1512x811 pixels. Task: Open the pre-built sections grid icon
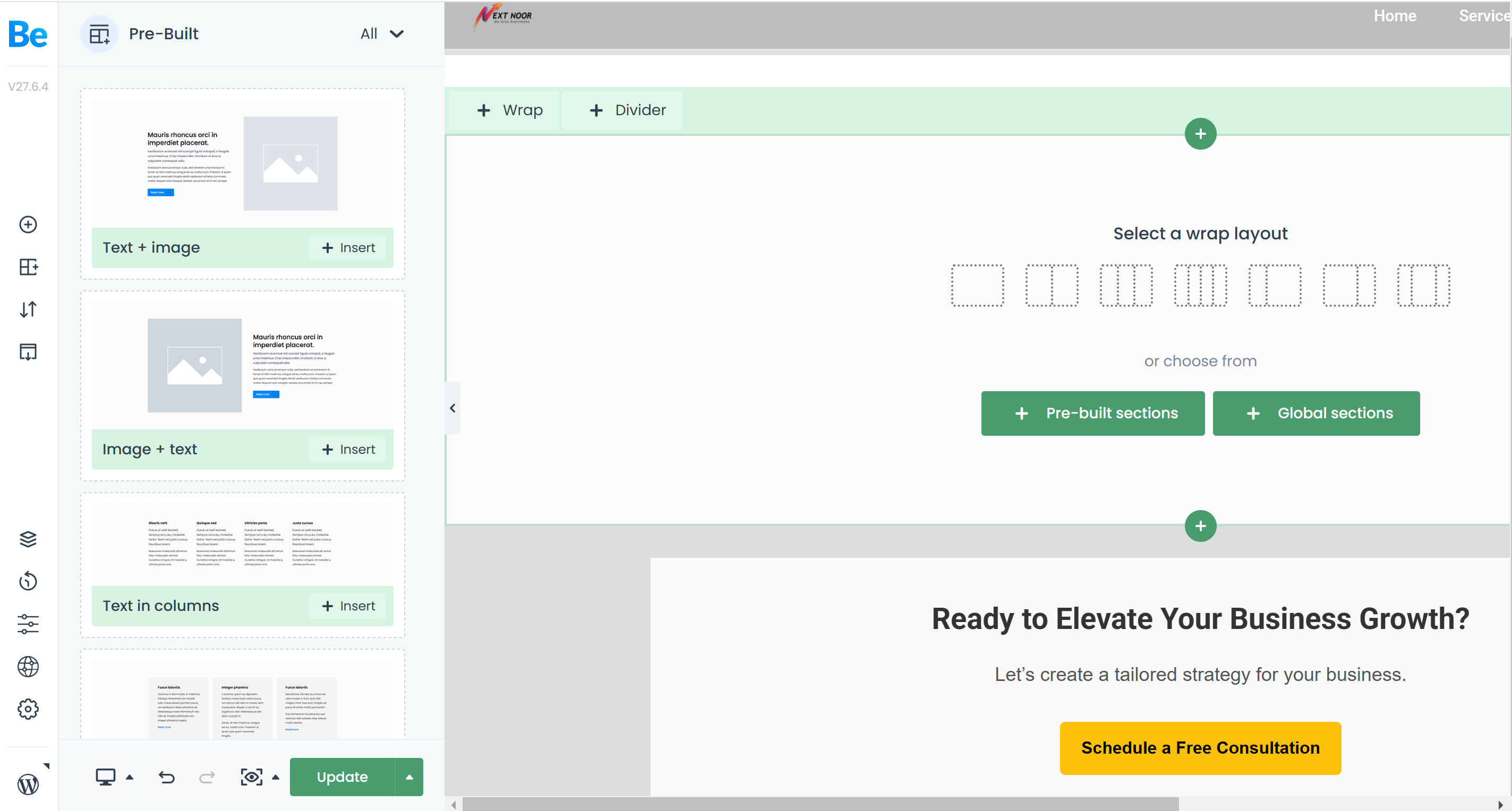click(28, 268)
